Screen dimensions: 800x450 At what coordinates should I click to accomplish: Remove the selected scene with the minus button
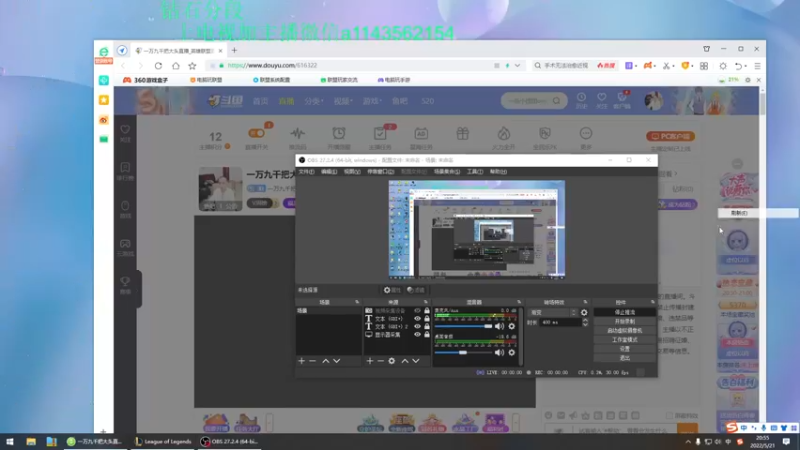313,361
